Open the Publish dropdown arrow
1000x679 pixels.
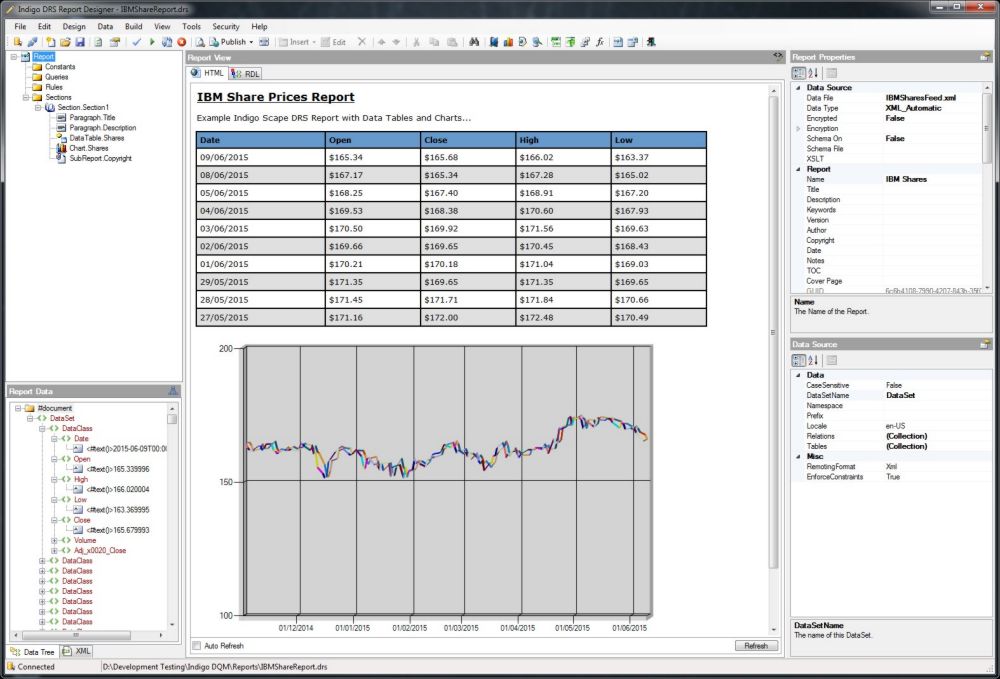point(250,43)
